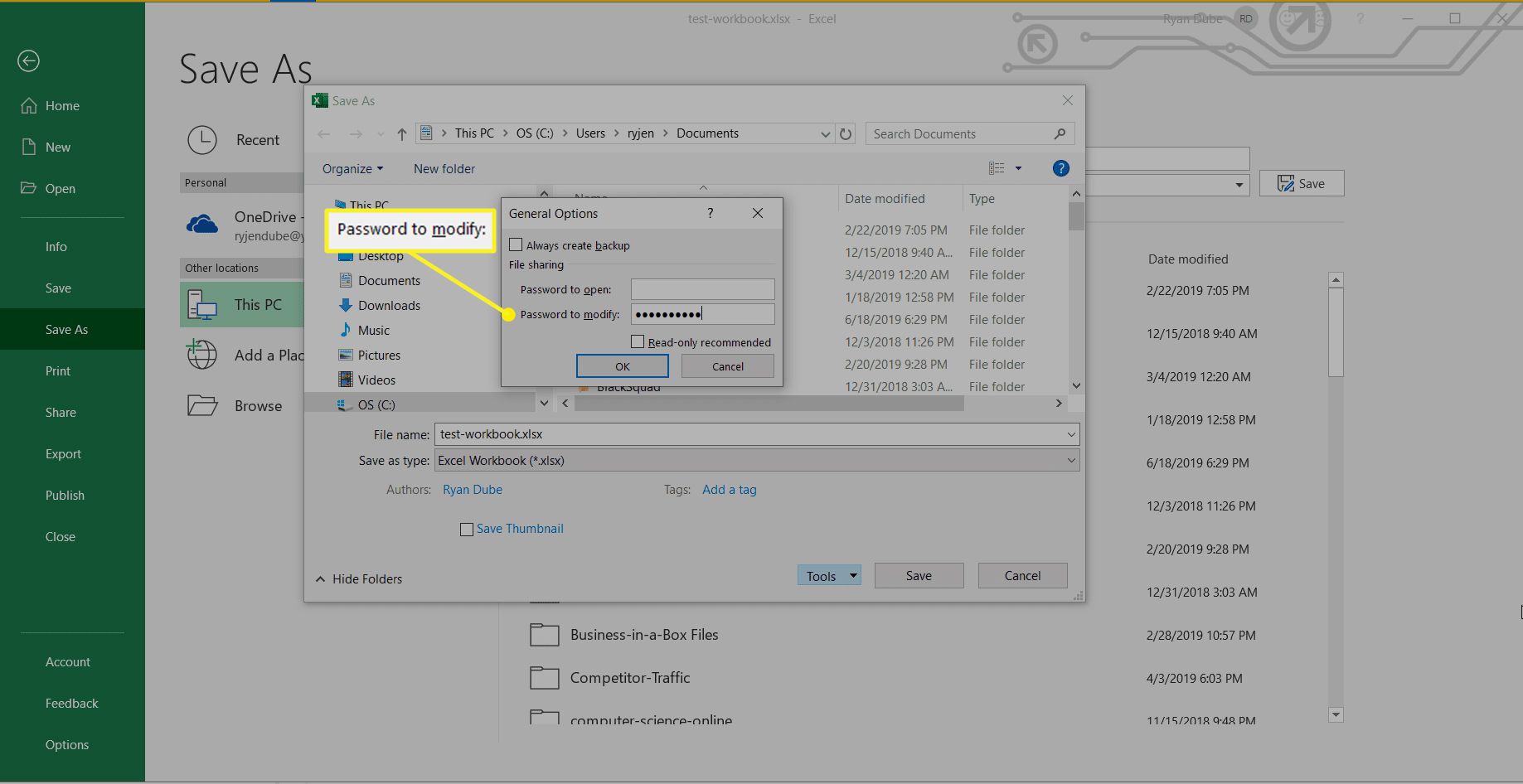Image resolution: width=1523 pixels, height=784 pixels.
Task: Click the back arrow in Excel's sidebar
Action: (x=28, y=60)
